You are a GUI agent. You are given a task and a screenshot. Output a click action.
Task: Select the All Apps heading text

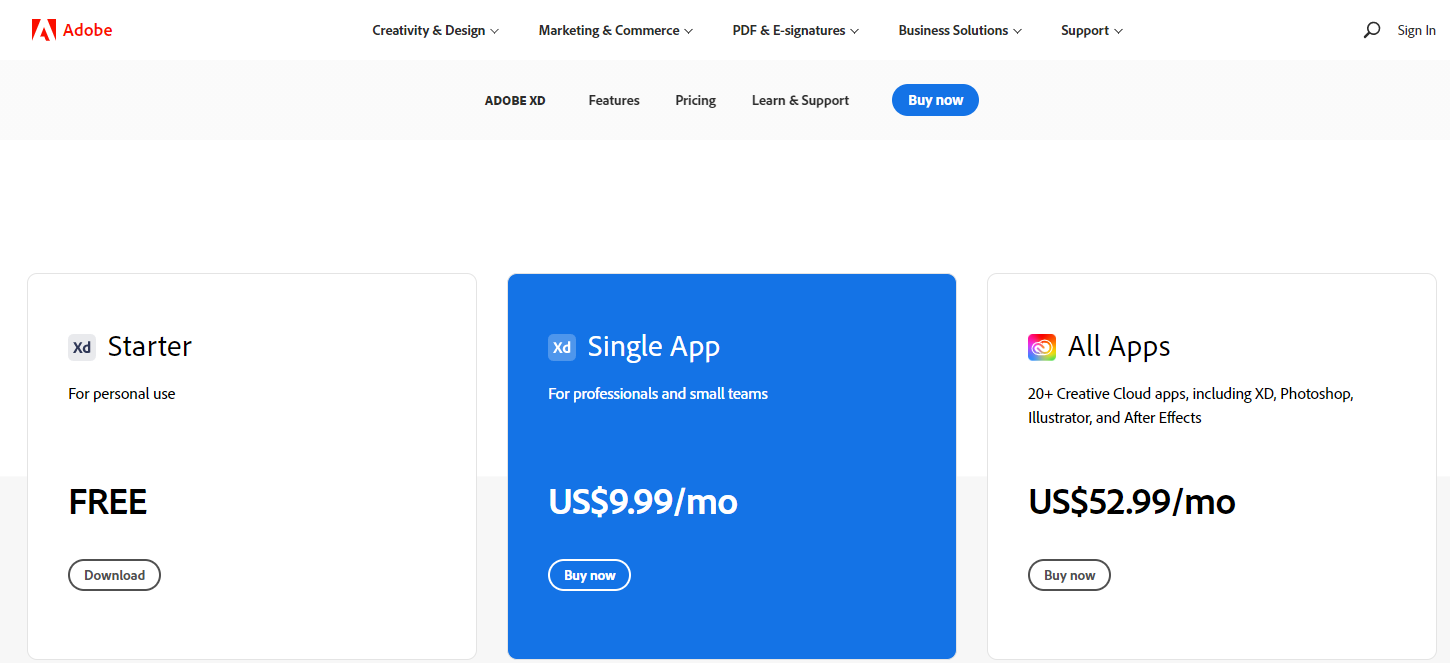pyautogui.click(x=1119, y=347)
